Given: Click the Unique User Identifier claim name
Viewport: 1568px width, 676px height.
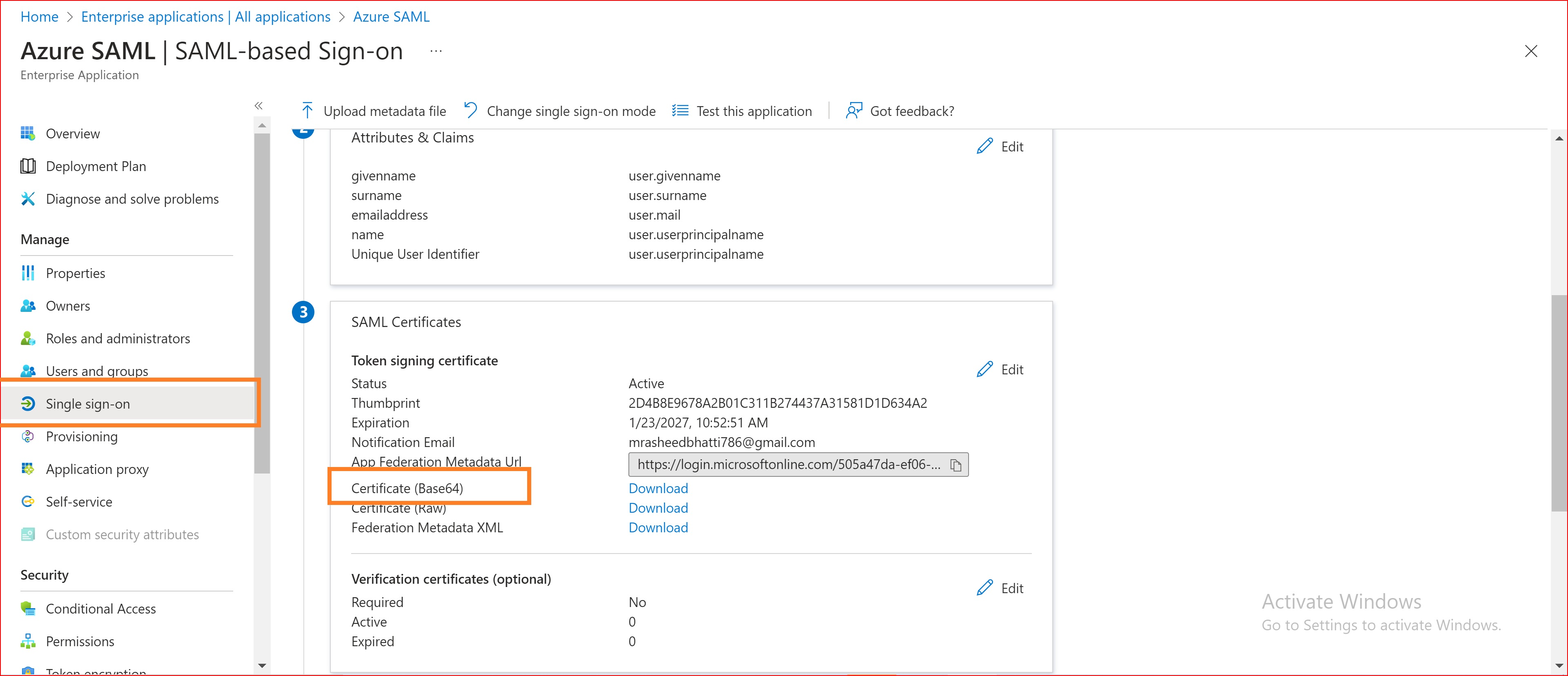Looking at the screenshot, I should point(415,254).
